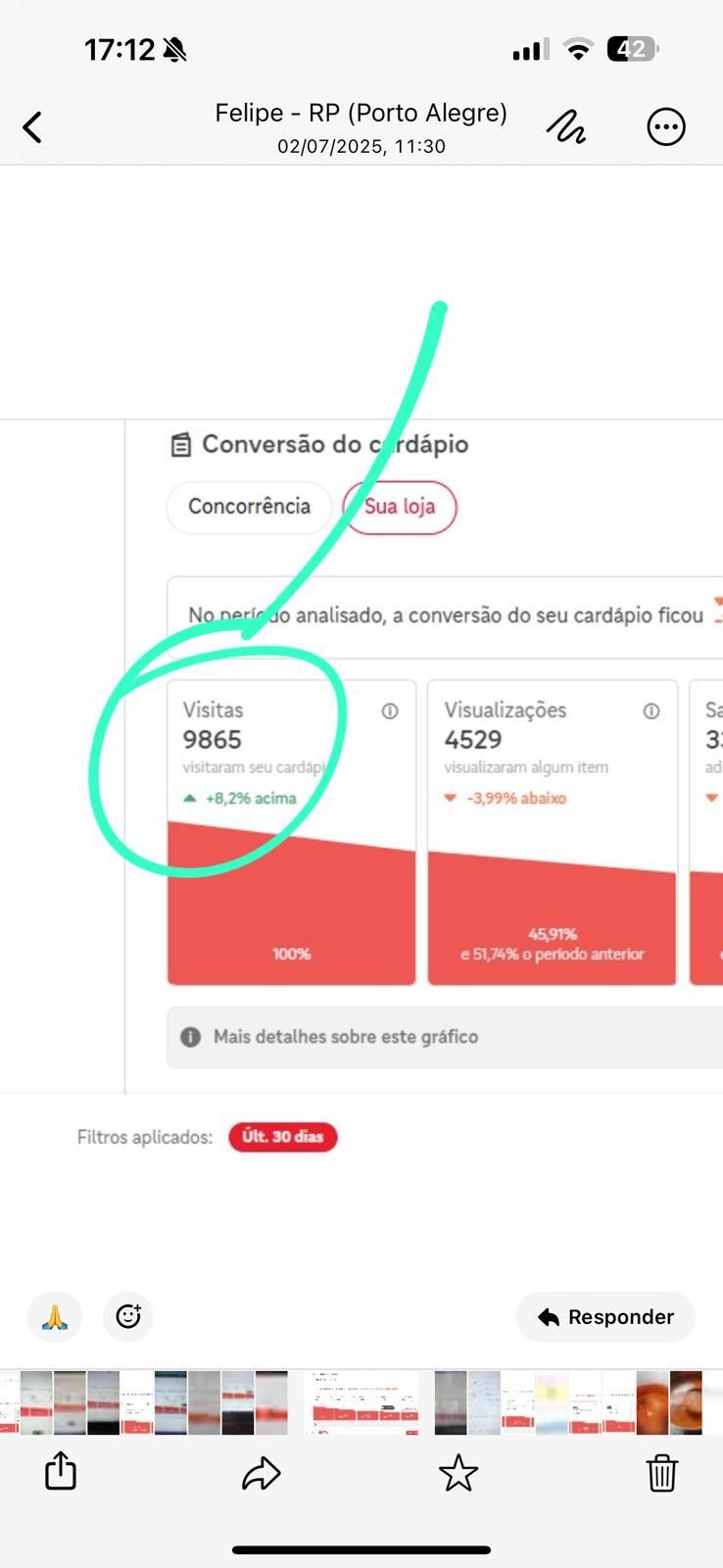Screen dimensions: 723x1568
Task: Star this image as favorite
Action: (x=458, y=1473)
